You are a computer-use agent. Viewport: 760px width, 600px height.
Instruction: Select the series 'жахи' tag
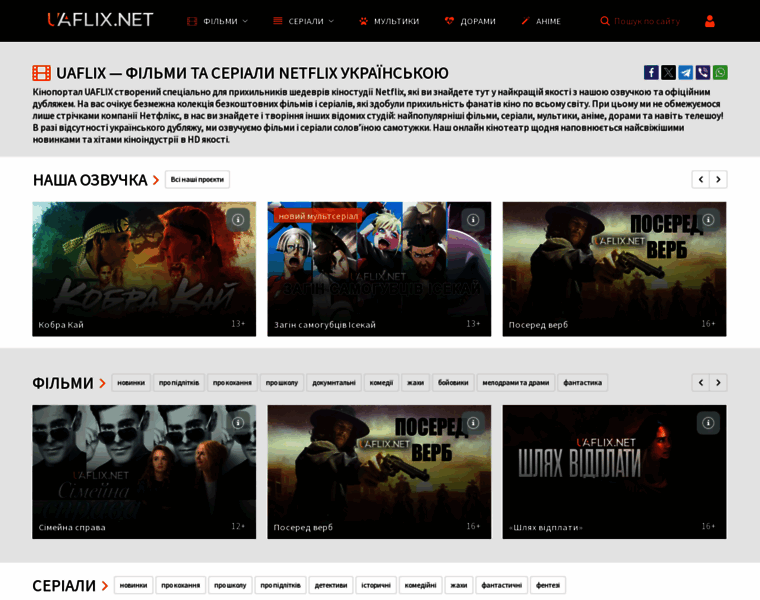[x=459, y=585]
